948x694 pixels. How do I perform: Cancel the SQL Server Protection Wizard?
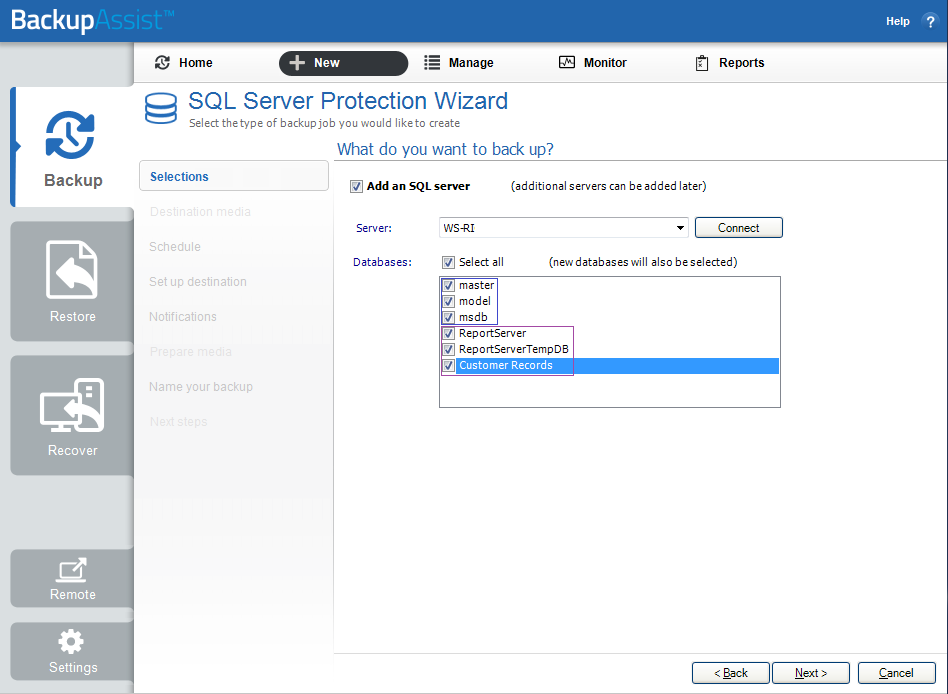[x=897, y=673]
